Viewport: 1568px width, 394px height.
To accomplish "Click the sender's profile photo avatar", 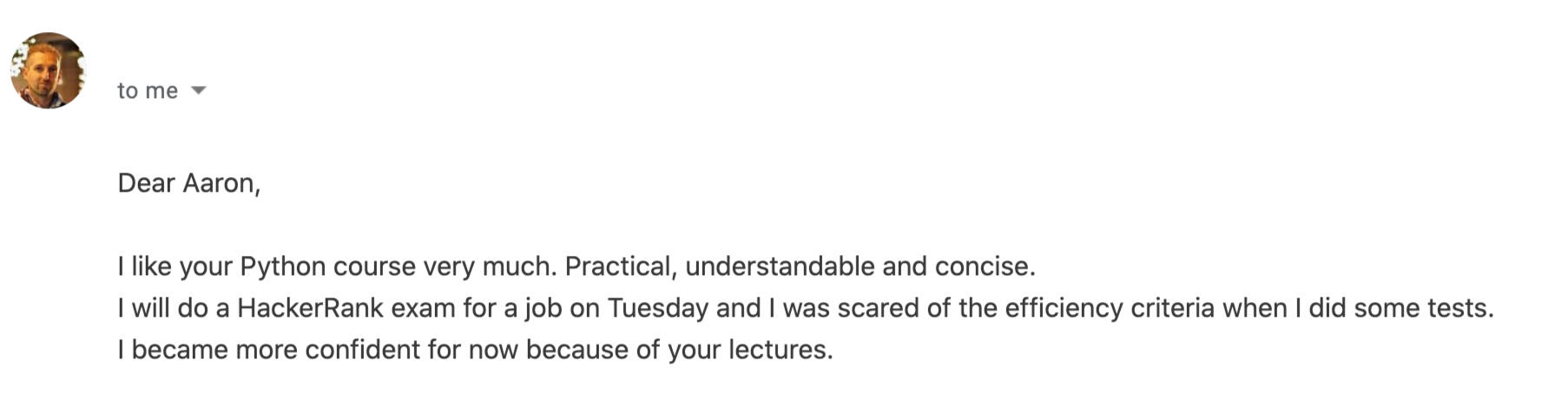I will [48, 70].
